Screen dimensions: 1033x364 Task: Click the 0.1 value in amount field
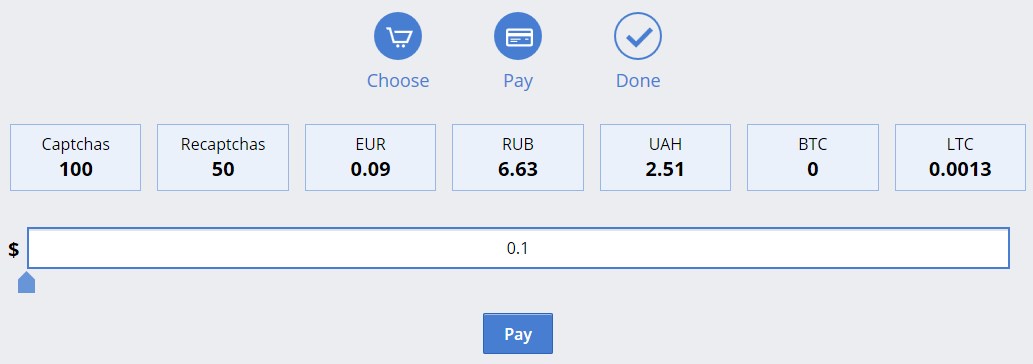(x=518, y=248)
